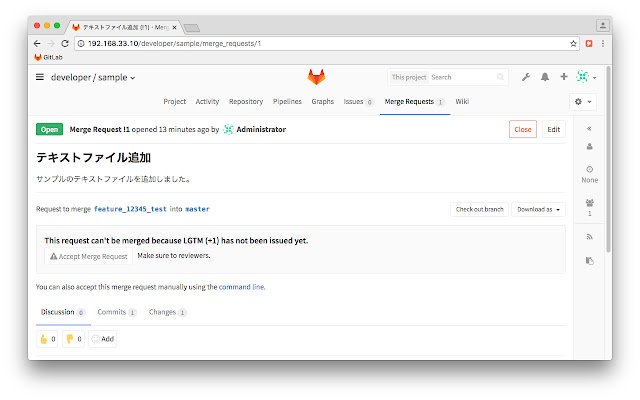Open the Graphs nav tab
The width and height of the screenshot is (640, 400).
[x=322, y=102]
